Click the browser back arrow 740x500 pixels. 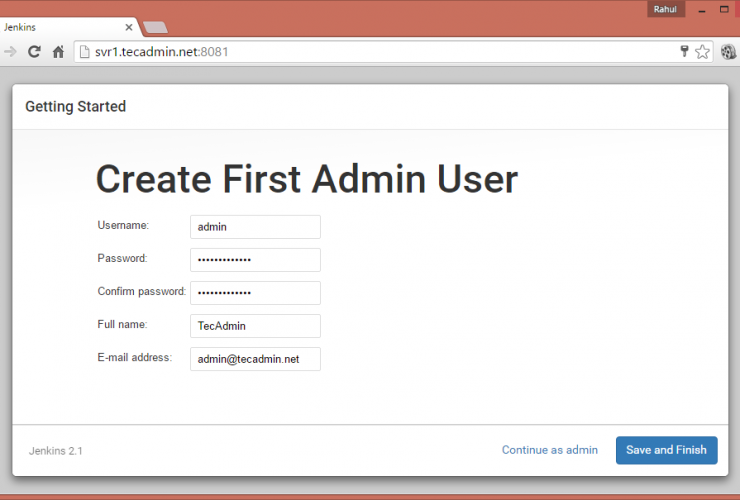[10, 51]
